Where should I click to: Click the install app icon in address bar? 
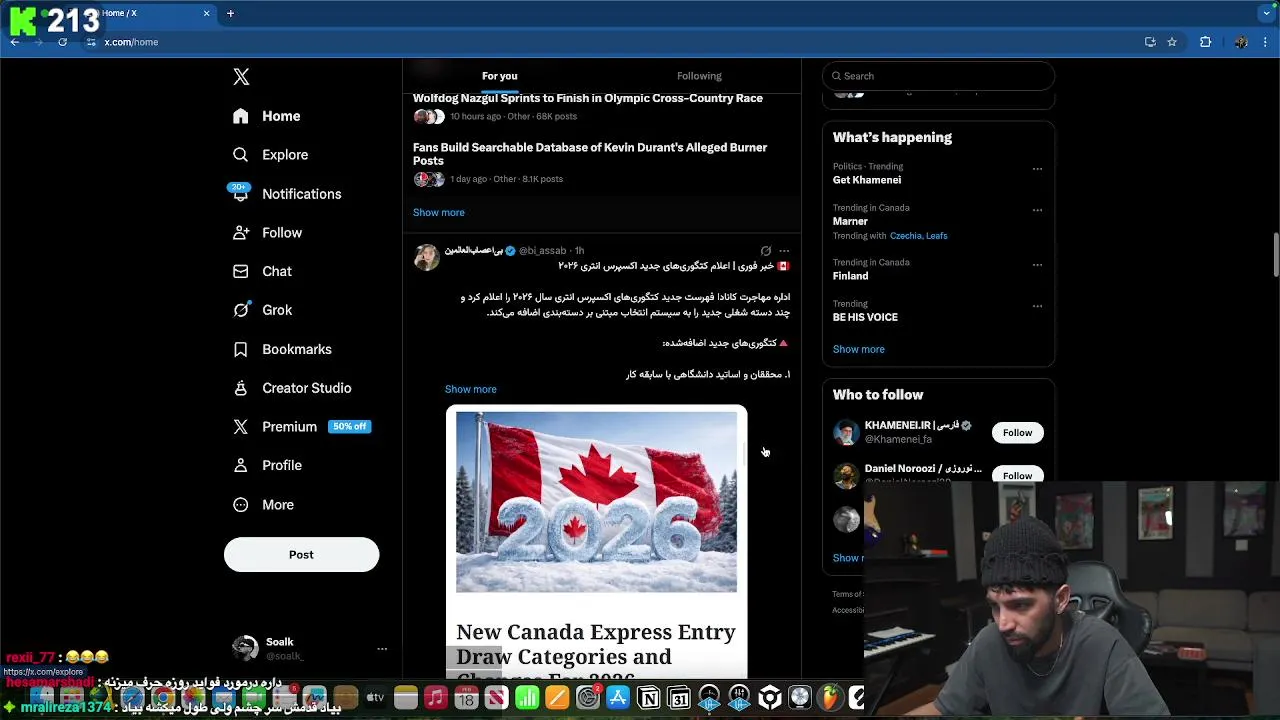point(1150,42)
